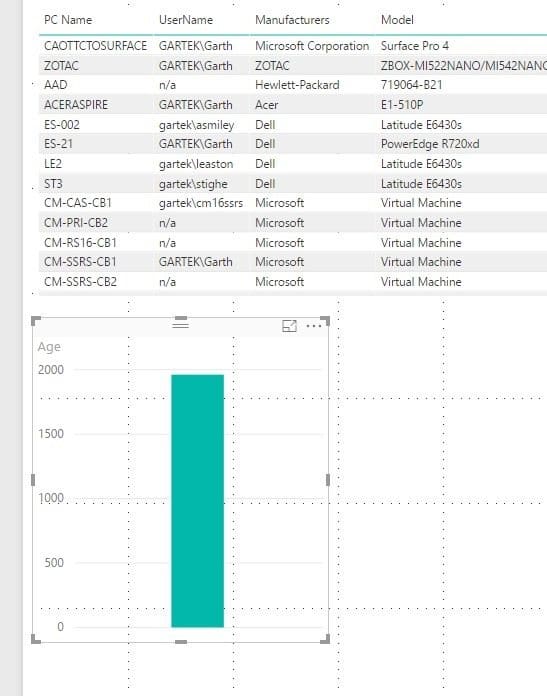547x696 pixels.
Task: Open the More options ellipsis on the chart
Action: pyautogui.click(x=314, y=326)
